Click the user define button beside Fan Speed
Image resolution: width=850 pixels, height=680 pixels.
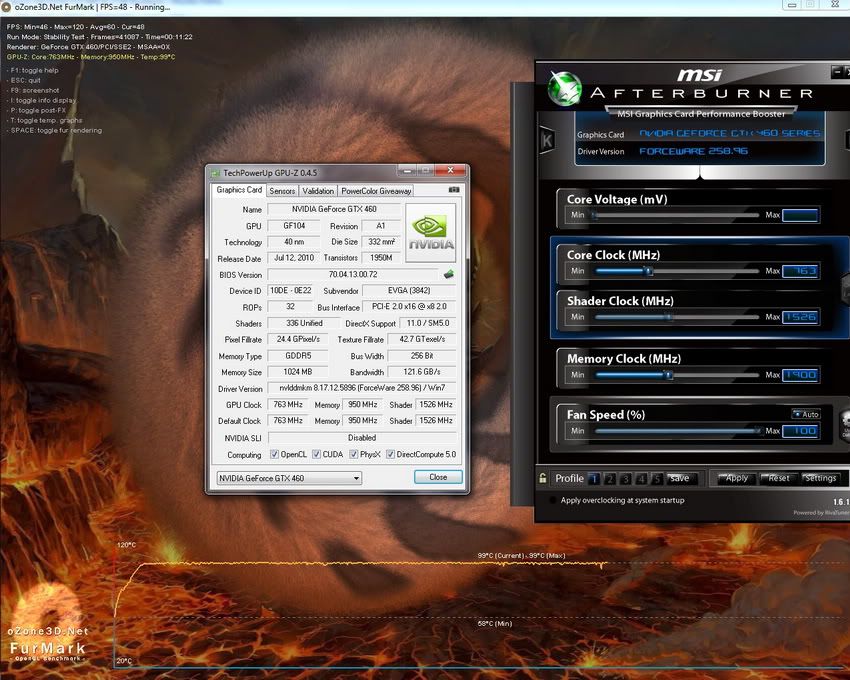click(x=845, y=424)
